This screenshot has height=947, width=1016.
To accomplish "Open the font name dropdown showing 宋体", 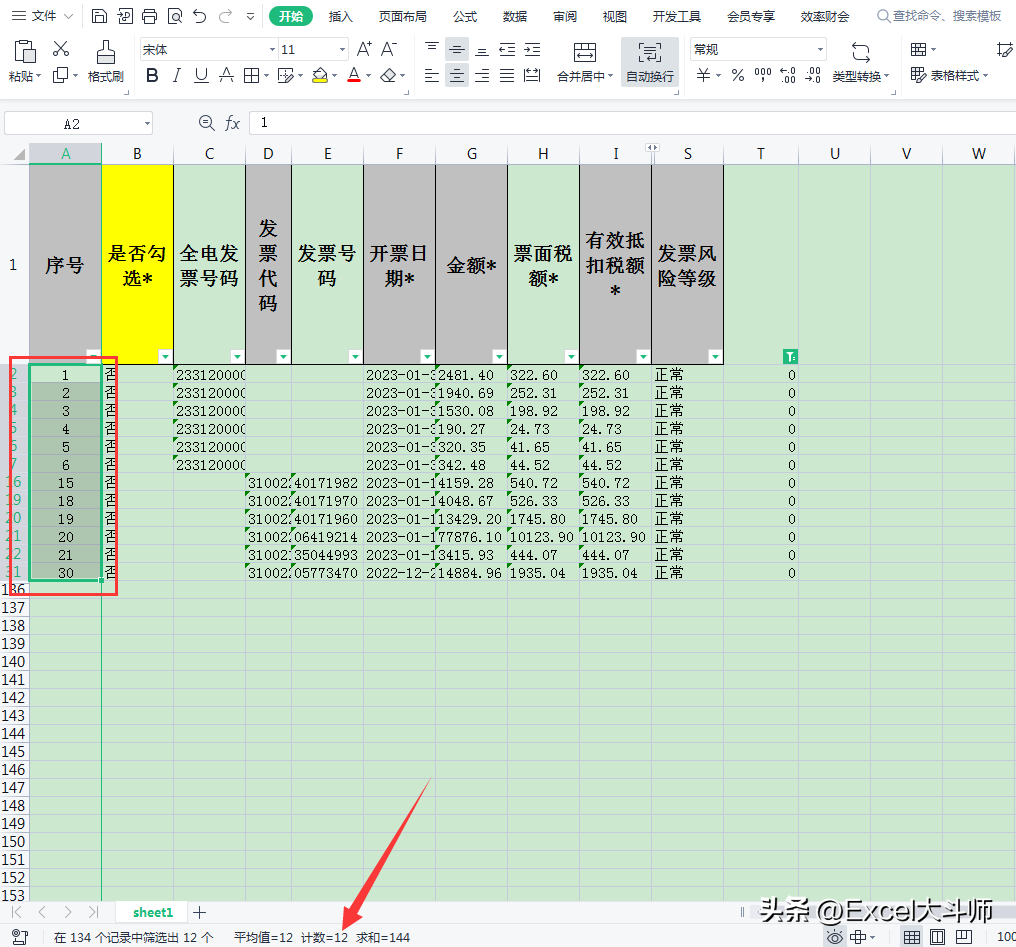I will [209, 49].
